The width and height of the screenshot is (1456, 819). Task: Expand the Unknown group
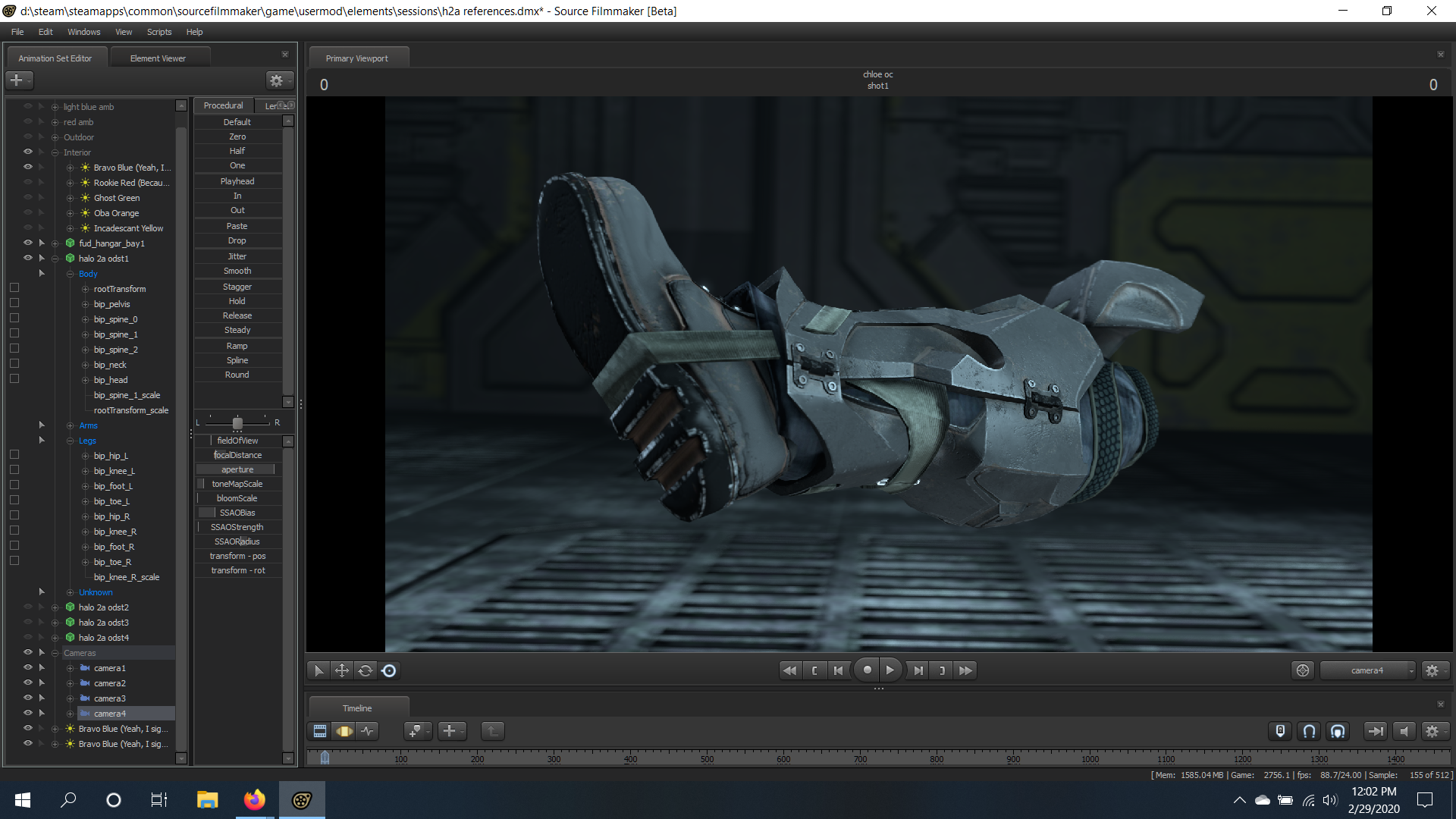click(70, 592)
